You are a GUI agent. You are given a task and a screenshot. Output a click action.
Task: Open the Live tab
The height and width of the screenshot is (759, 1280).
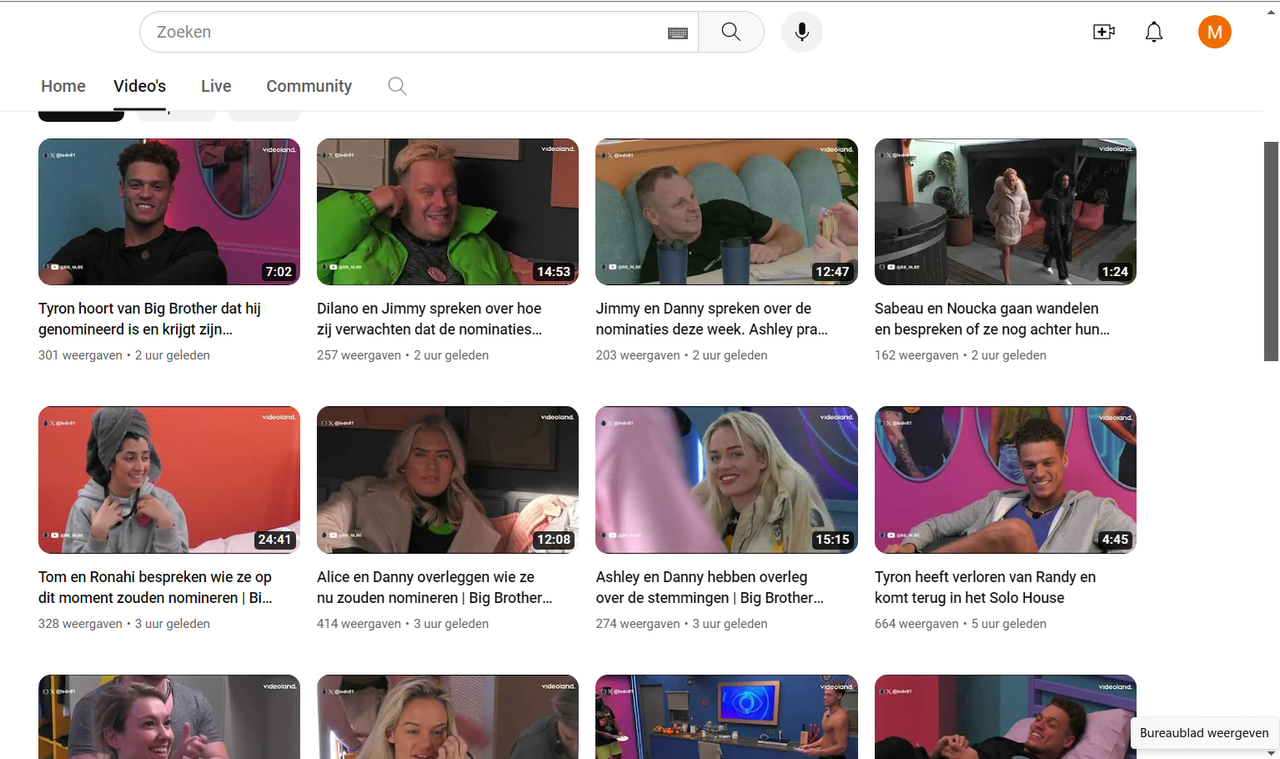tap(216, 86)
